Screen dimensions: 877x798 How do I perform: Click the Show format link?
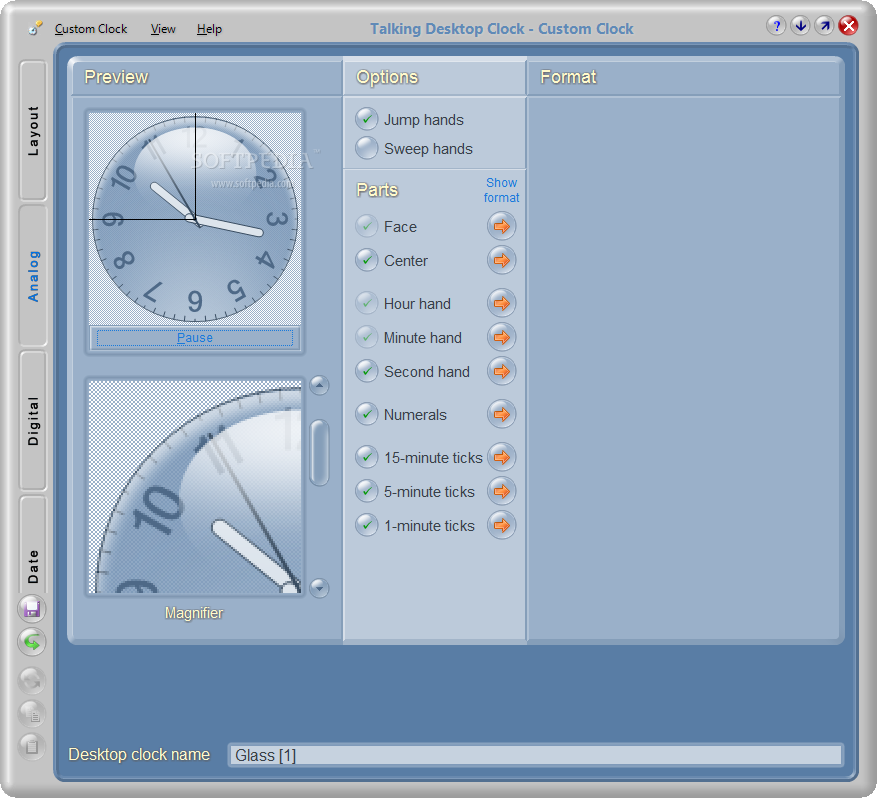pos(501,190)
